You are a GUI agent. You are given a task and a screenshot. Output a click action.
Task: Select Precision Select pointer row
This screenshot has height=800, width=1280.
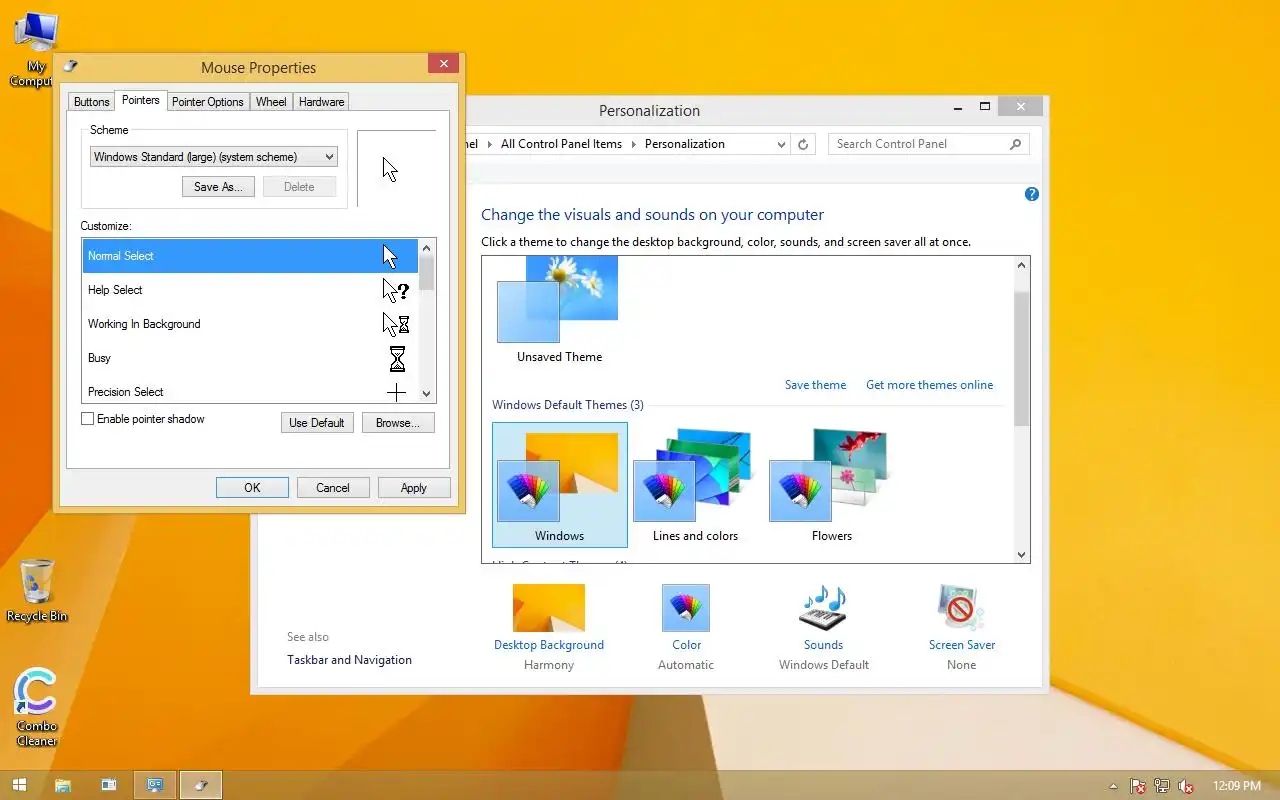[250, 391]
